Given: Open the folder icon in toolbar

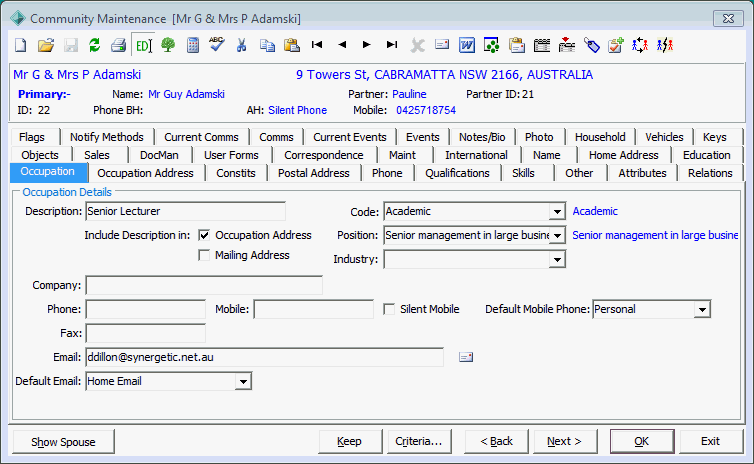Looking at the screenshot, I should point(46,45).
